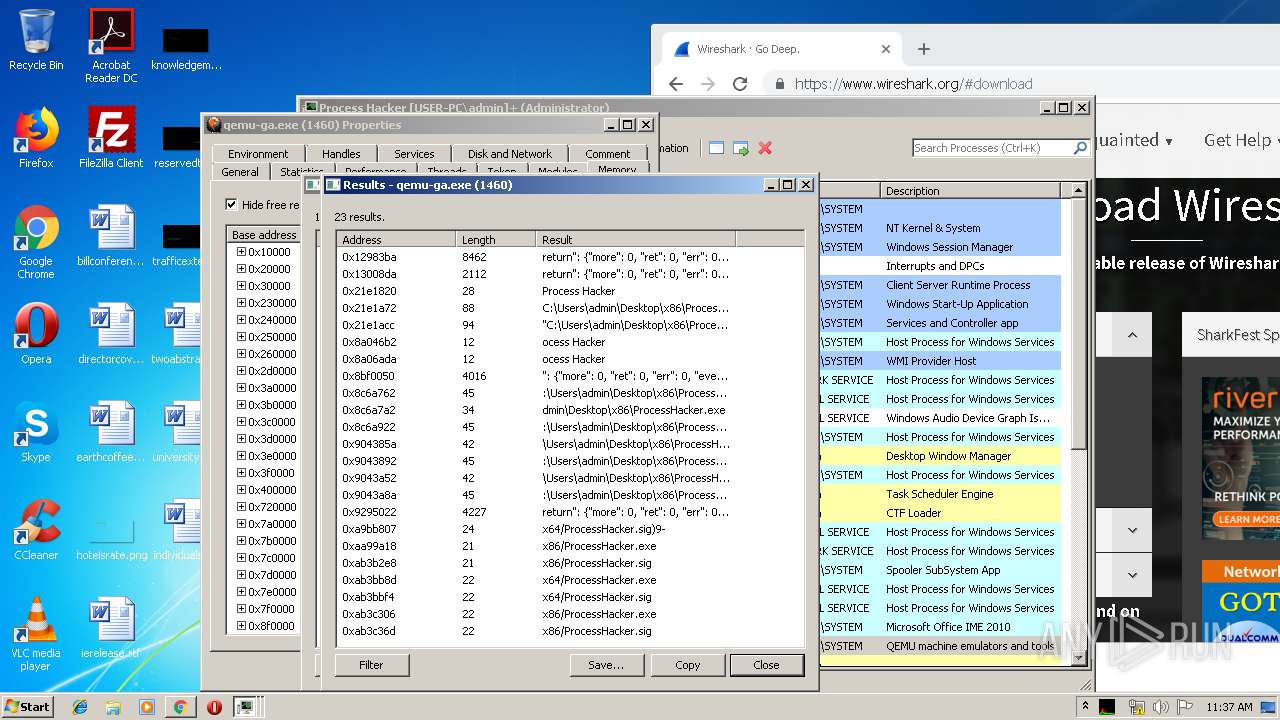Select result row at address 0x8bf0050
This screenshot has height=720, width=1280.
tap(570, 376)
